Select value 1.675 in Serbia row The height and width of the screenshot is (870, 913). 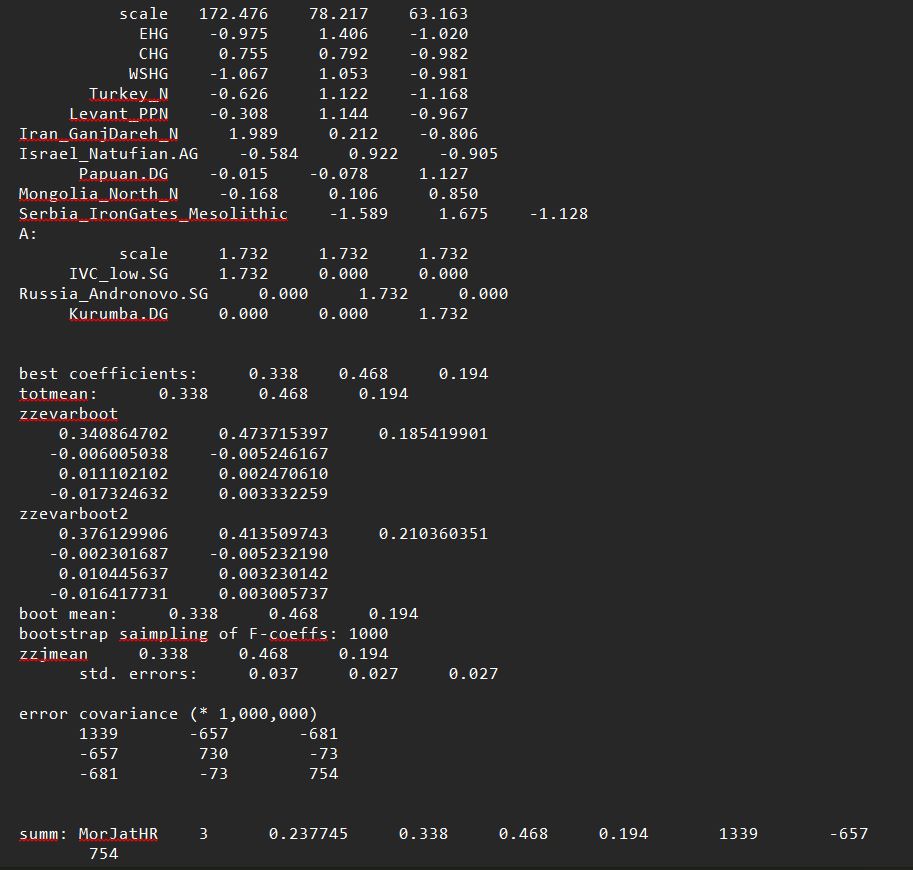coord(463,214)
